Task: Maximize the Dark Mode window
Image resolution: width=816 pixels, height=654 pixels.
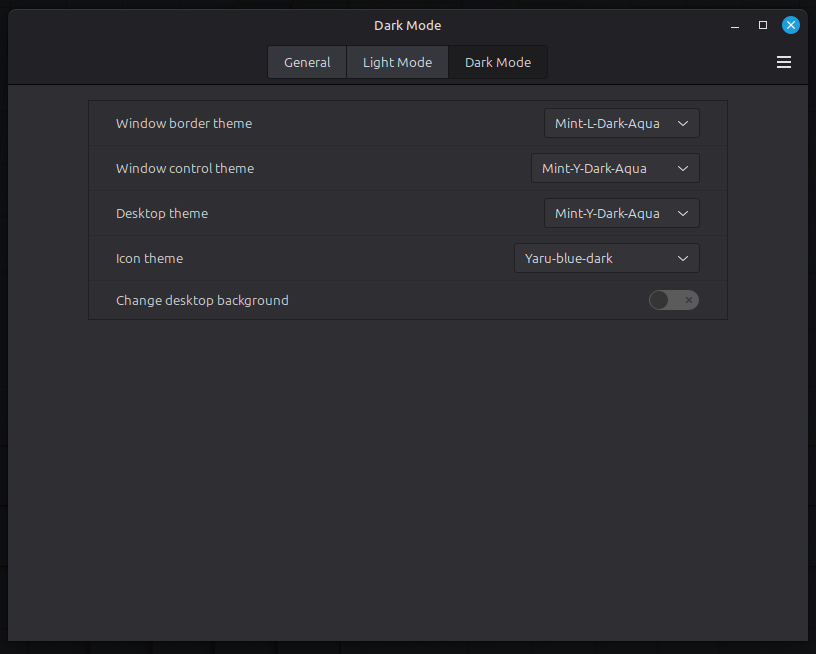Action: (x=763, y=25)
